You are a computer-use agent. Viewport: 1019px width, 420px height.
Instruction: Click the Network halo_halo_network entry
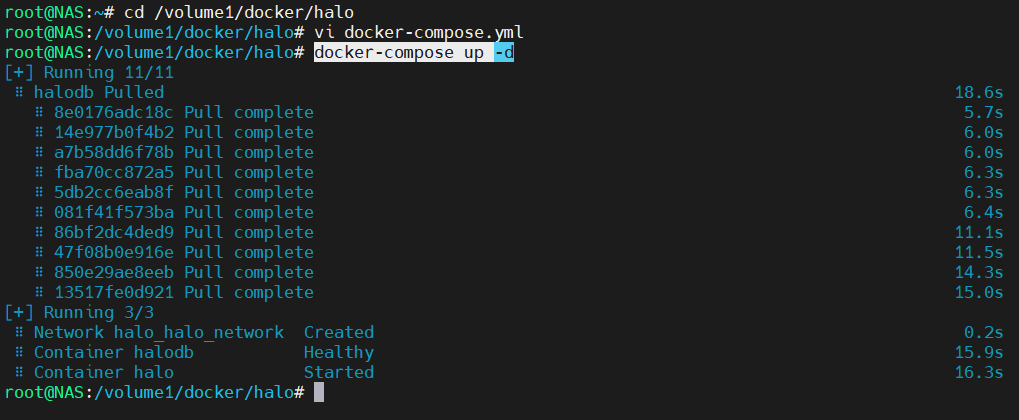point(158,332)
